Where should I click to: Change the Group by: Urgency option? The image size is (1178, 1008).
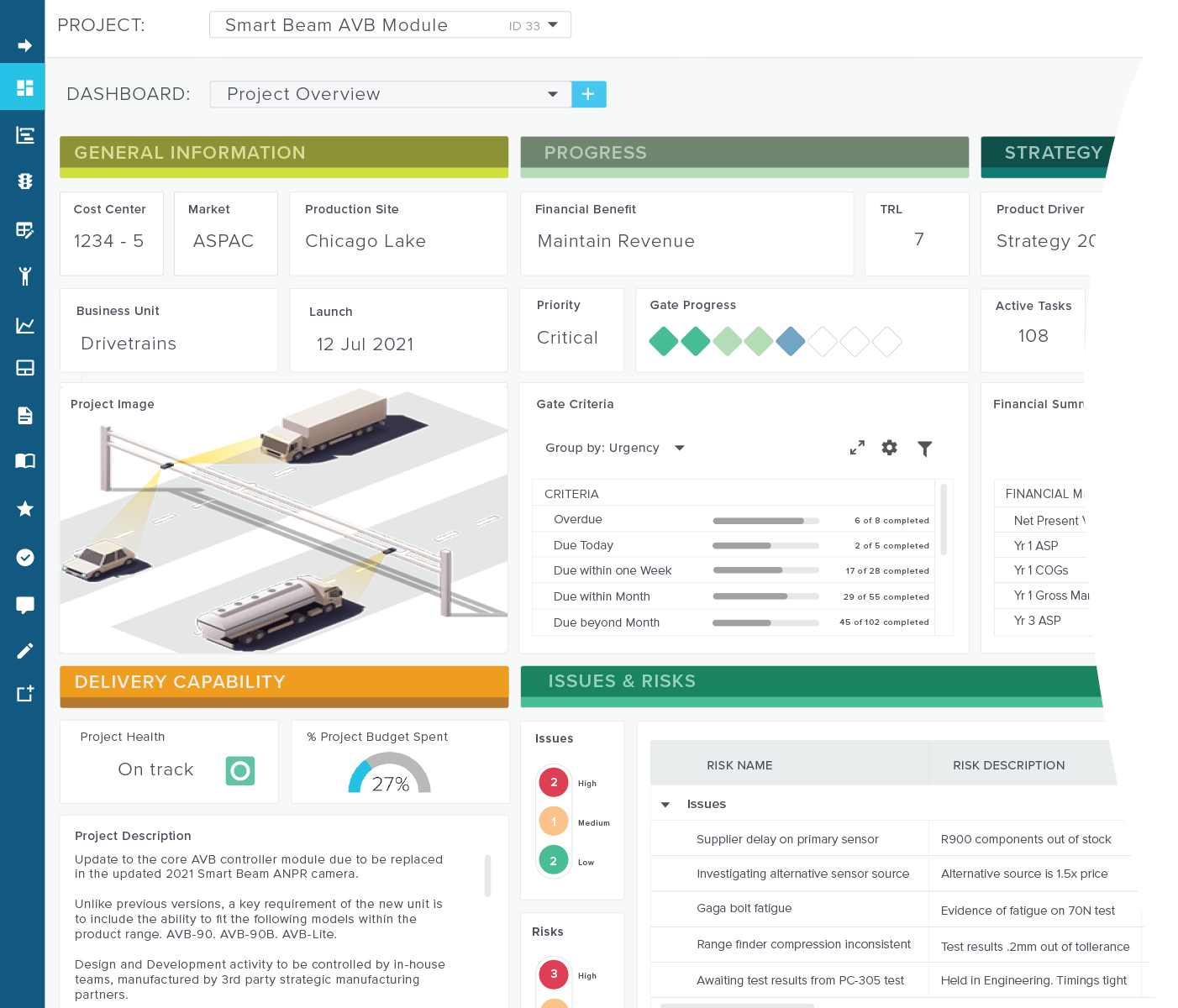679,448
